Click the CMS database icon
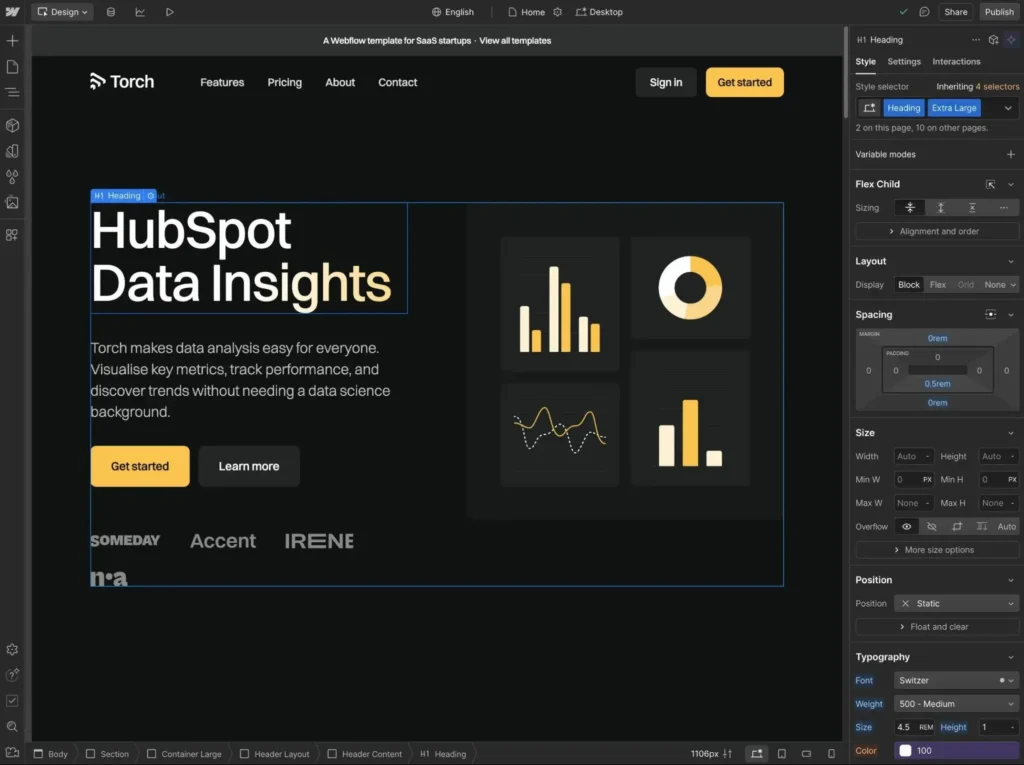The image size is (1024, 765). pos(110,12)
